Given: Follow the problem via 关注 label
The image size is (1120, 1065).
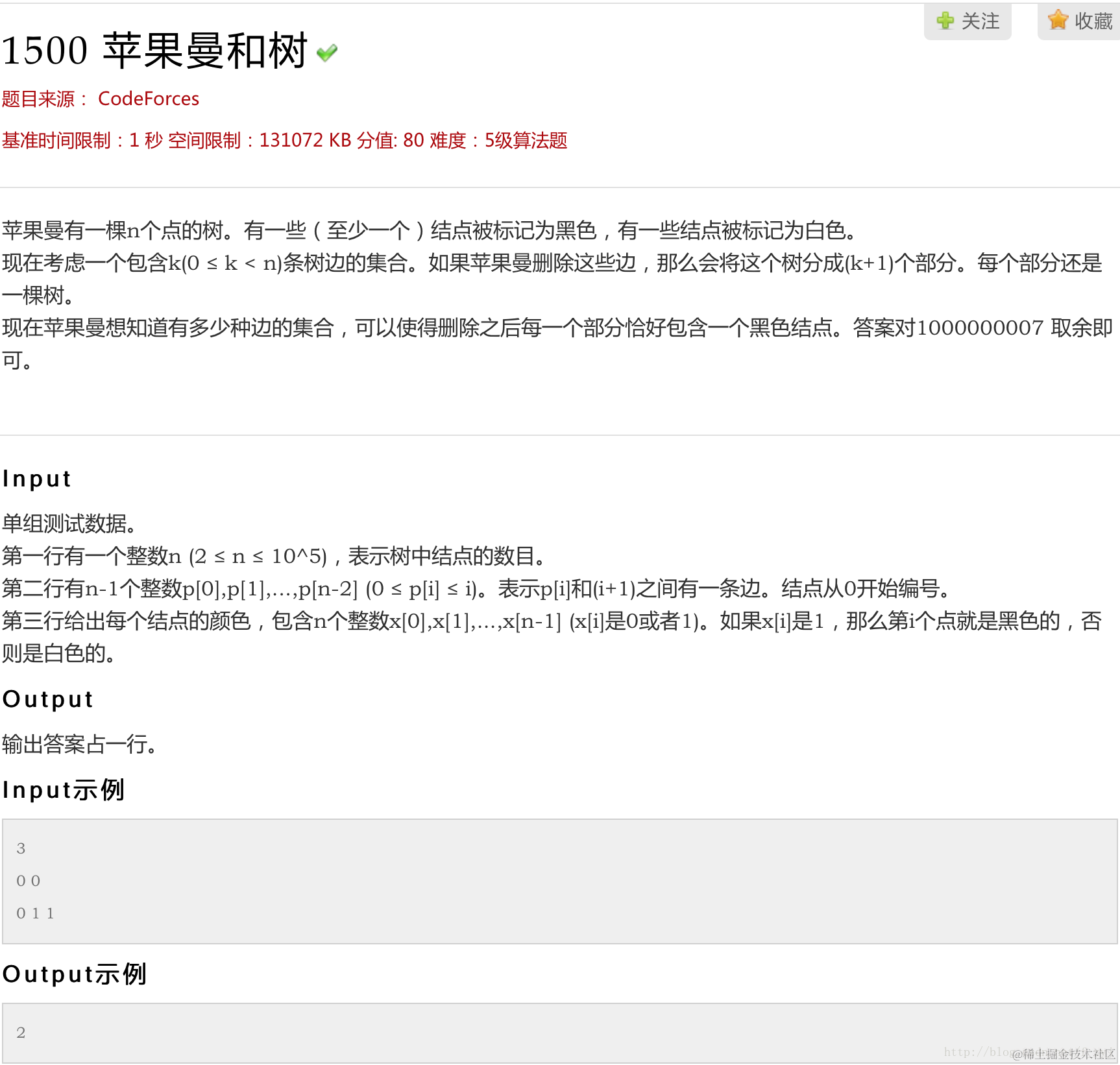Looking at the screenshot, I should (x=980, y=21).
